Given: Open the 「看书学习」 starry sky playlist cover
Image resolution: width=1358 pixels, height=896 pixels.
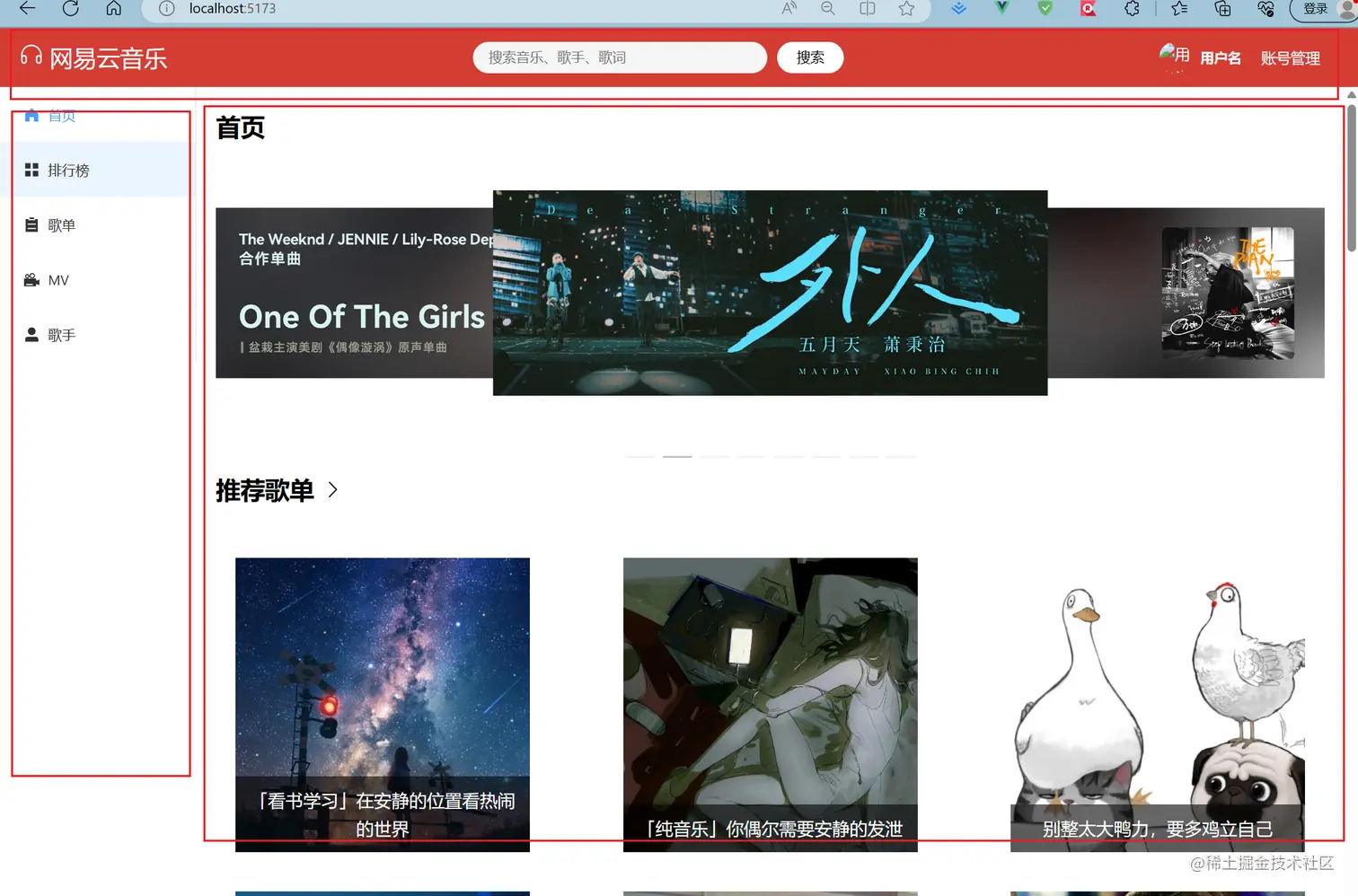Looking at the screenshot, I should [x=383, y=705].
